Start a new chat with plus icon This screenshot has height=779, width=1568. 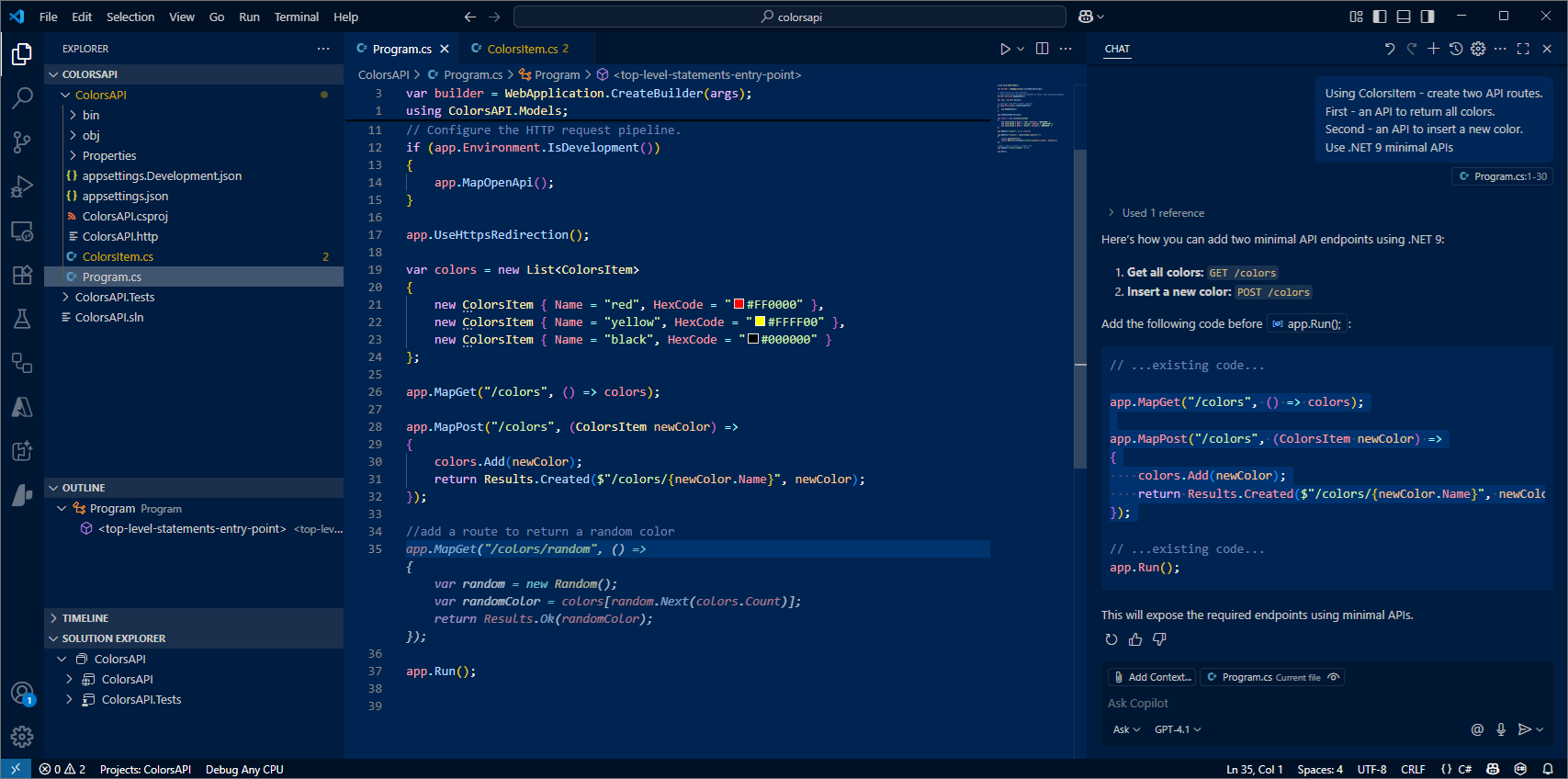[x=1433, y=49]
